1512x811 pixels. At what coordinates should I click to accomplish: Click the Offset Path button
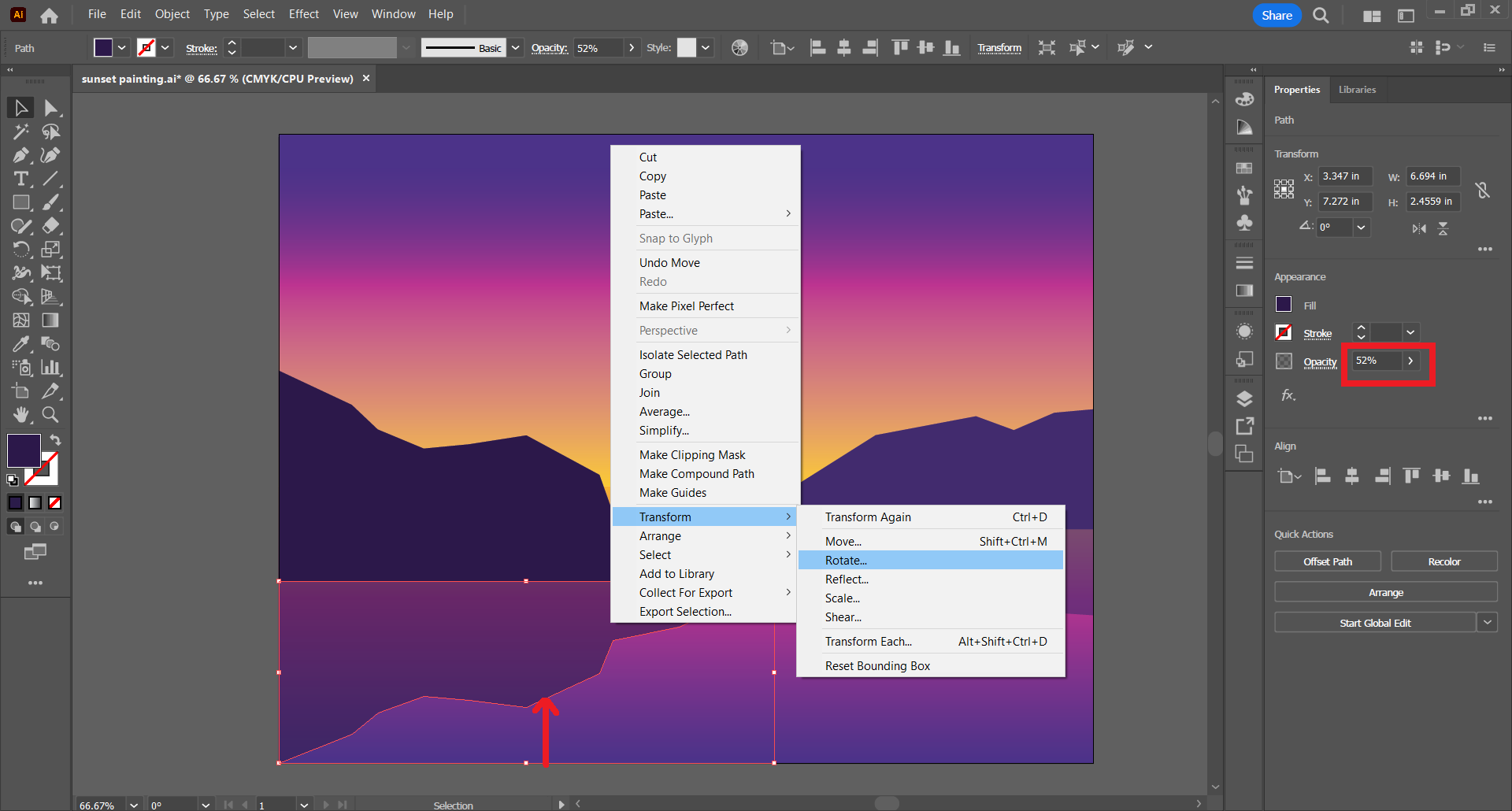(x=1327, y=561)
